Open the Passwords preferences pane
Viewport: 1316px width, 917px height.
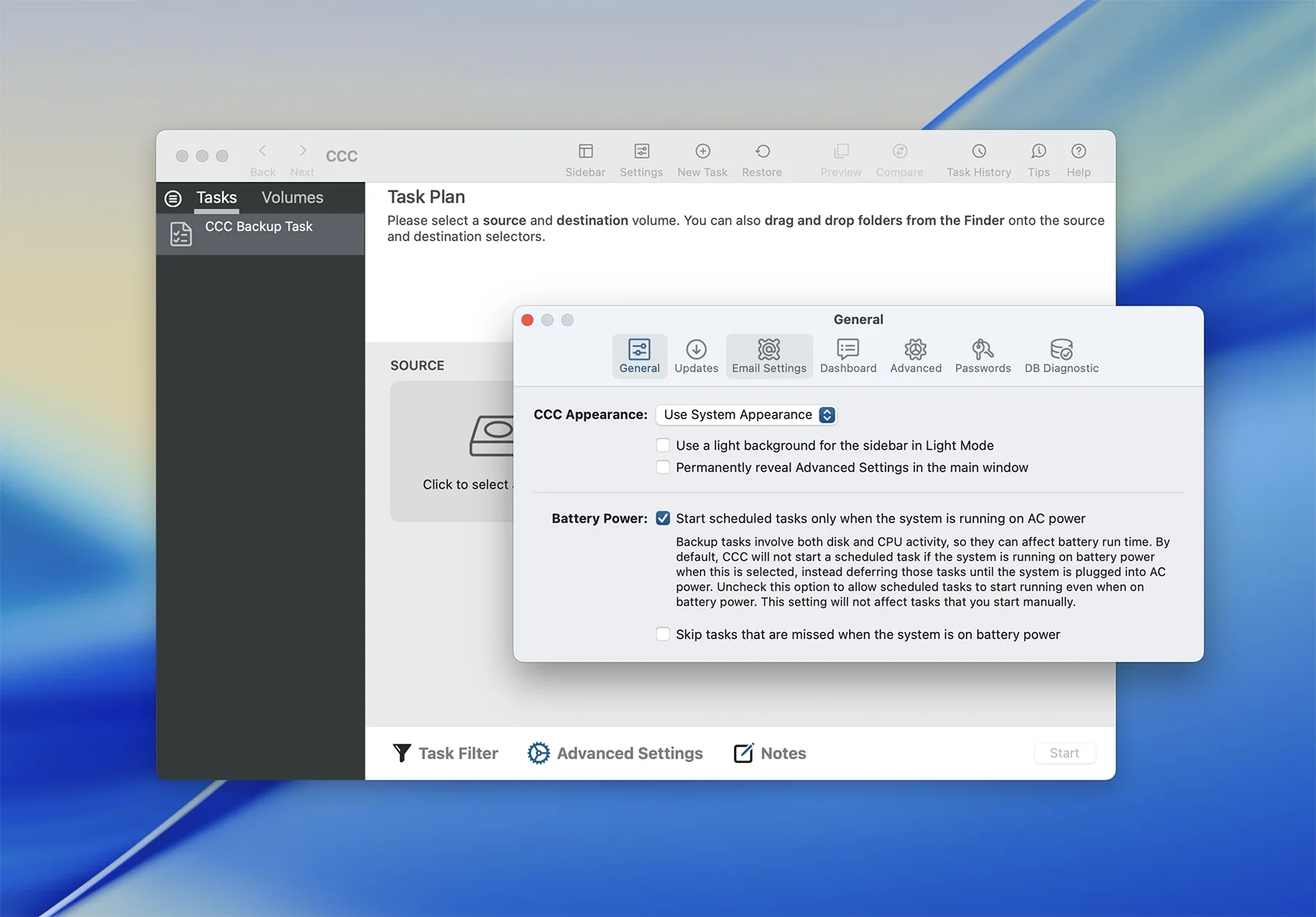(x=982, y=356)
